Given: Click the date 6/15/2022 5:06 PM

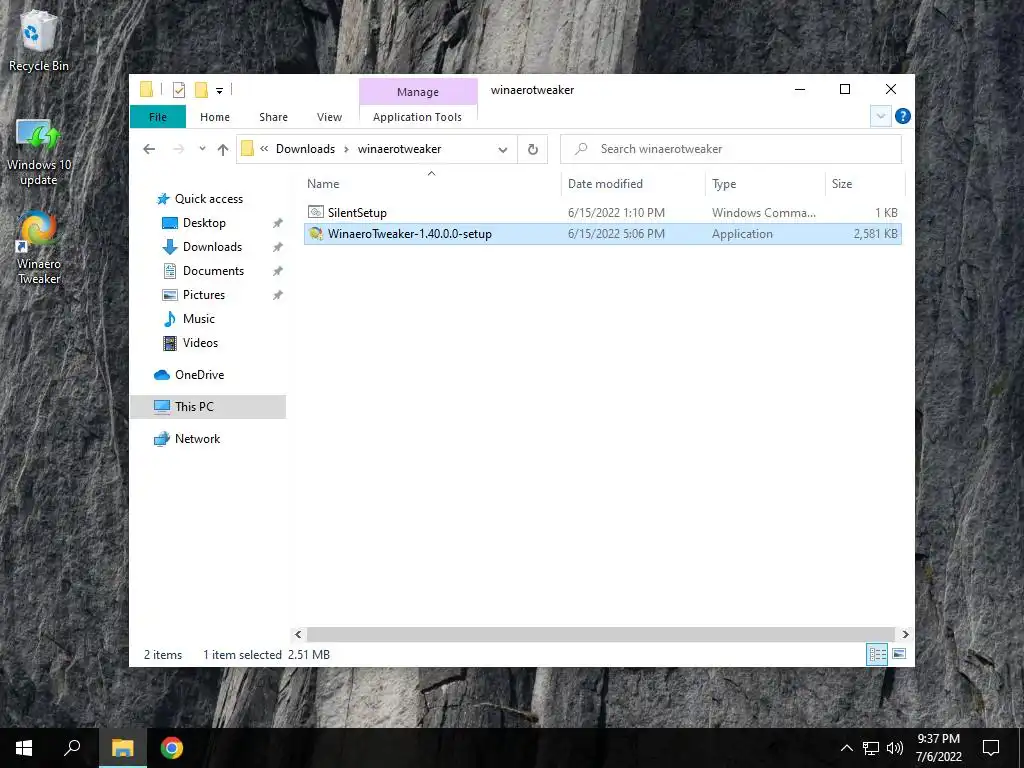Looking at the screenshot, I should (616, 234).
